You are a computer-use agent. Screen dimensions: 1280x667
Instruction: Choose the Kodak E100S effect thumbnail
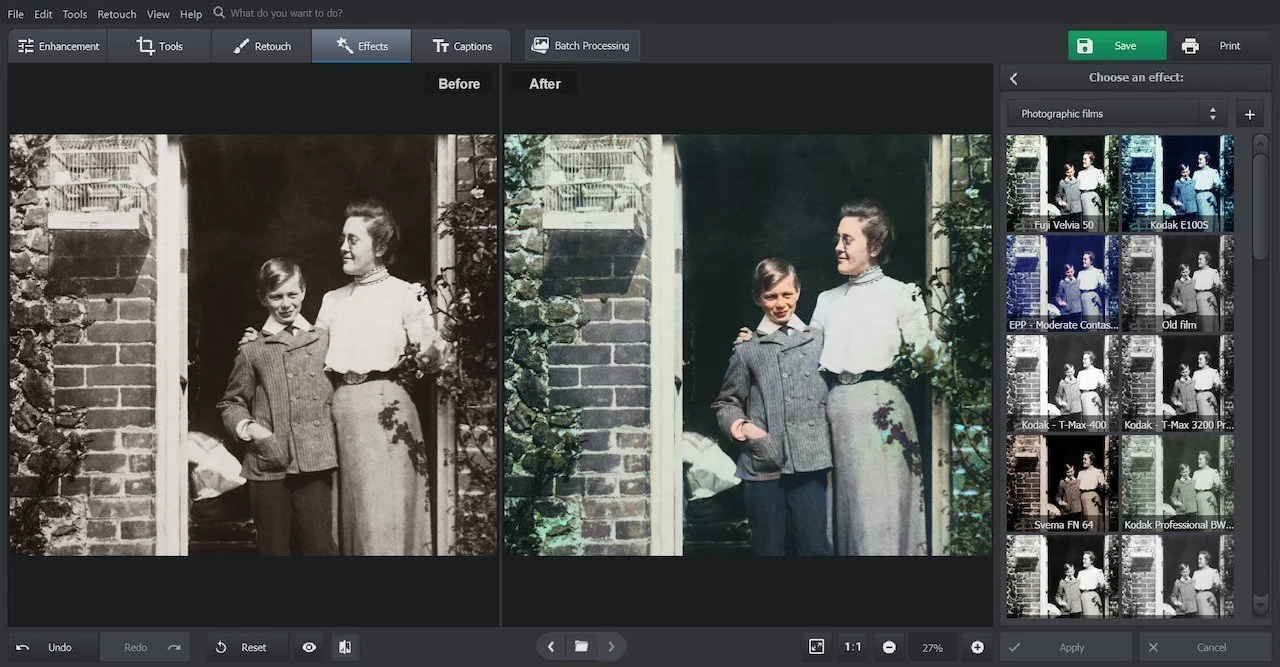pos(1178,184)
